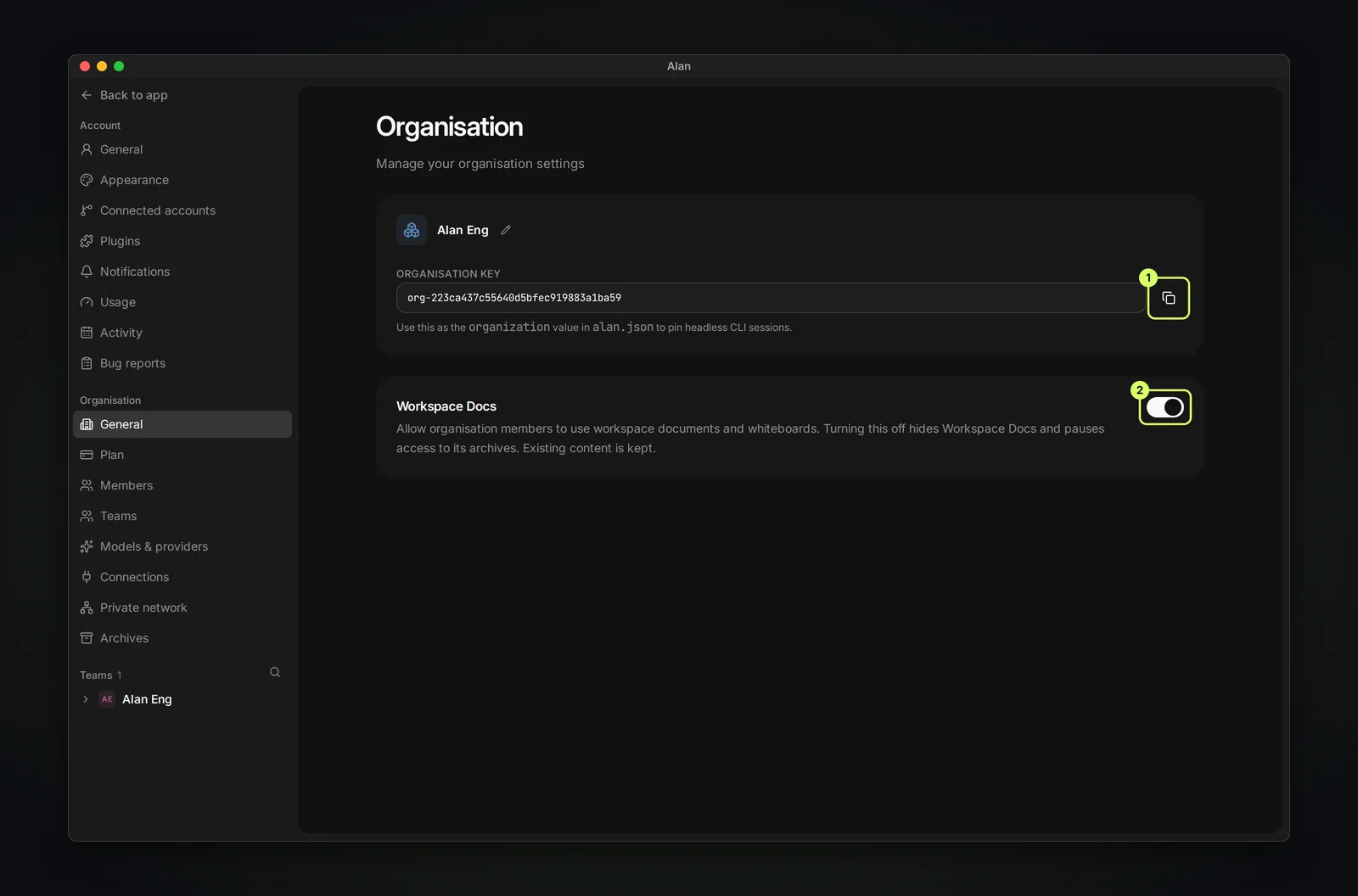Click the clipboard icon beside Bug reports
The width and height of the screenshot is (1358, 896).
(87, 363)
